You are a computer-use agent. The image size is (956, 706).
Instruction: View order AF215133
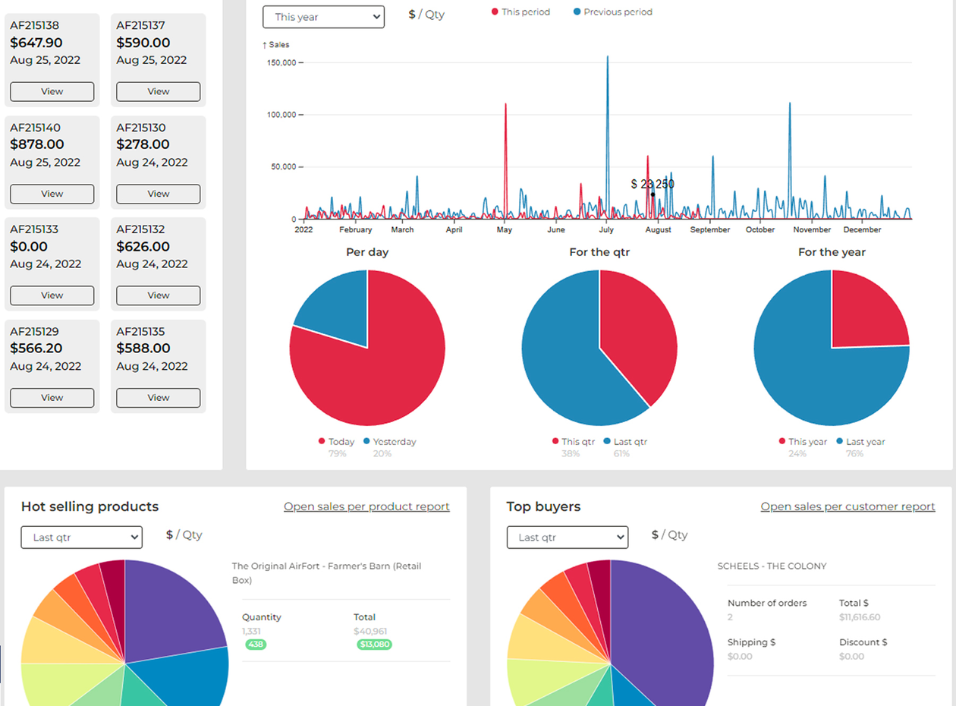tap(51, 295)
